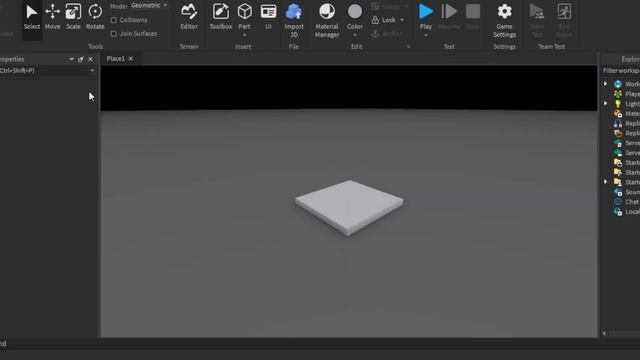Open the Play dropdown arrow

(x=426, y=36)
